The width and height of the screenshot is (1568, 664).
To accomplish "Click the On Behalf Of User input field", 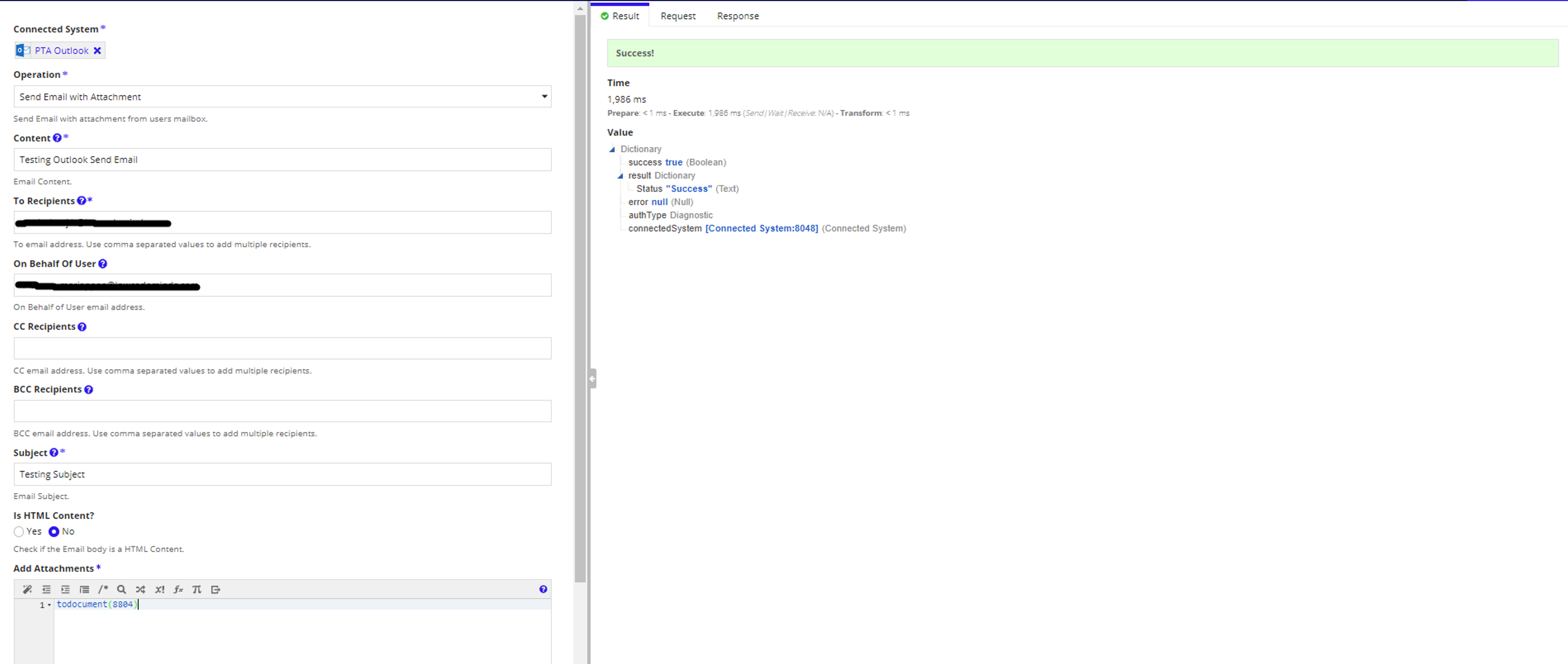I will tap(283, 285).
